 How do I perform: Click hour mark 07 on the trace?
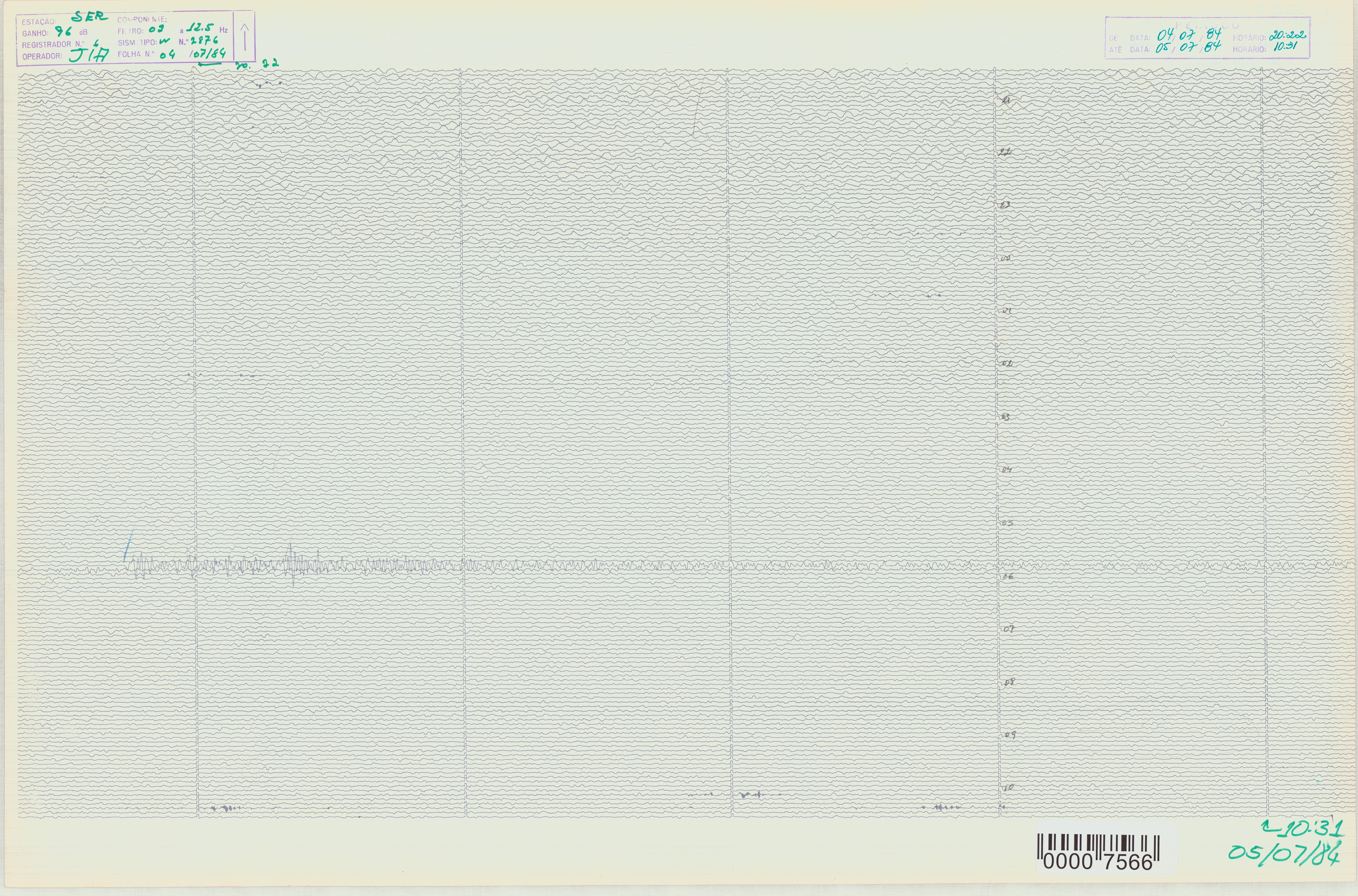pyautogui.click(x=1009, y=629)
